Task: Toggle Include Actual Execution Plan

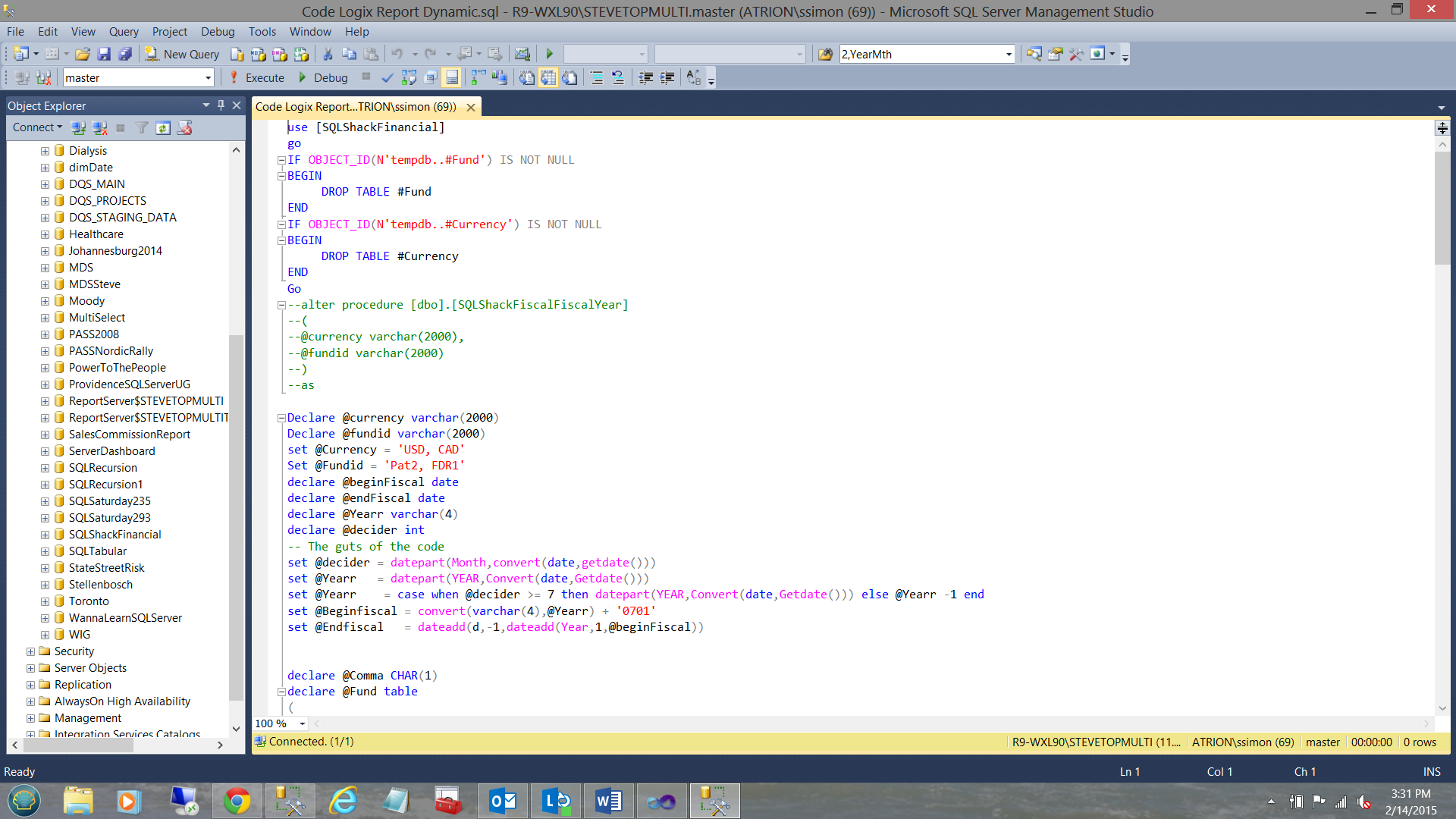Action: (x=478, y=77)
